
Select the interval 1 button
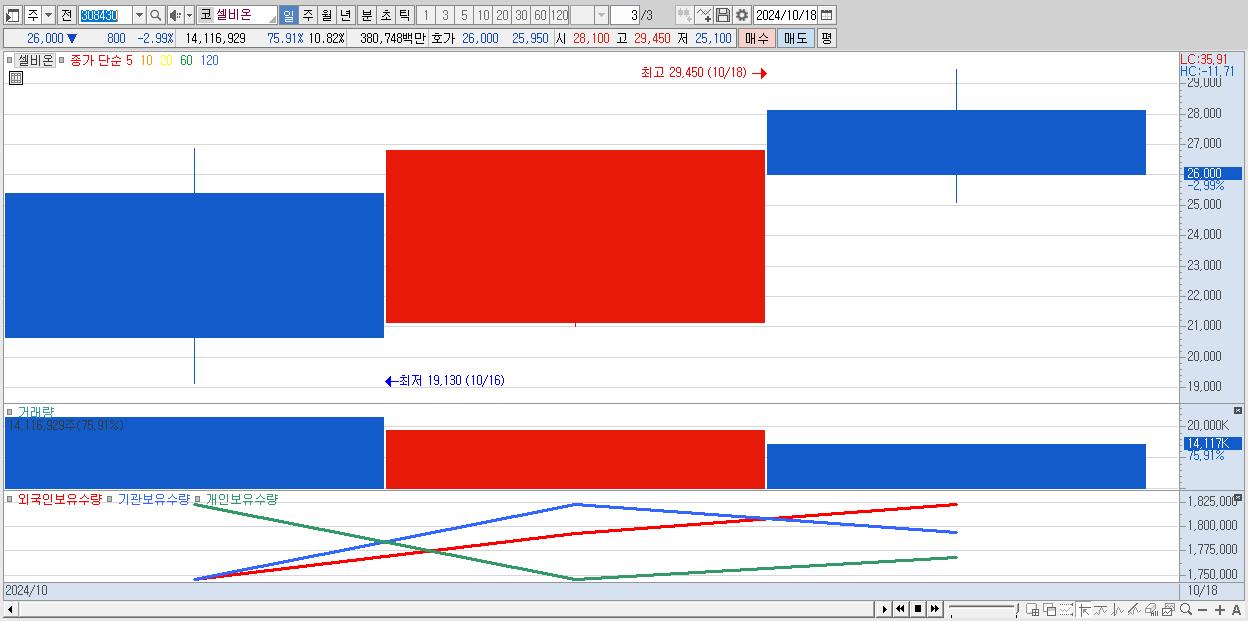click(425, 15)
